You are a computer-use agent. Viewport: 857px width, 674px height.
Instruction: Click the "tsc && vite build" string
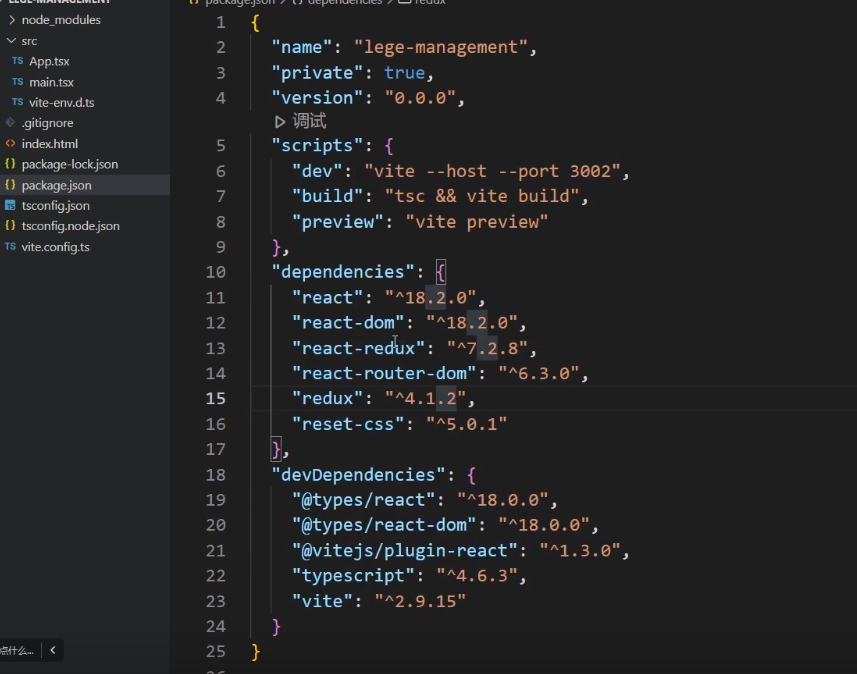[x=482, y=196]
